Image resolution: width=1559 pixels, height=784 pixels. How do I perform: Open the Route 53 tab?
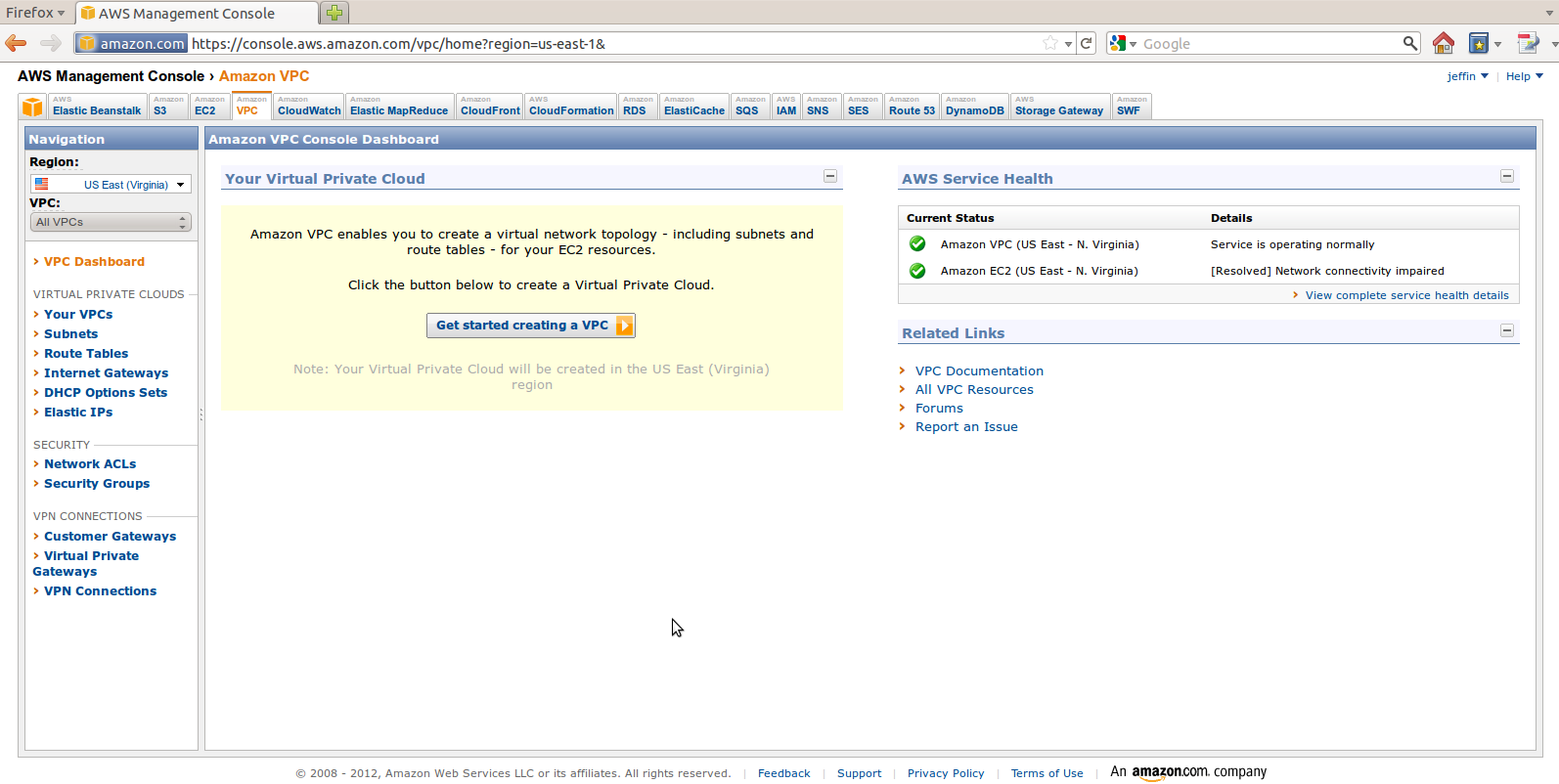(x=912, y=107)
